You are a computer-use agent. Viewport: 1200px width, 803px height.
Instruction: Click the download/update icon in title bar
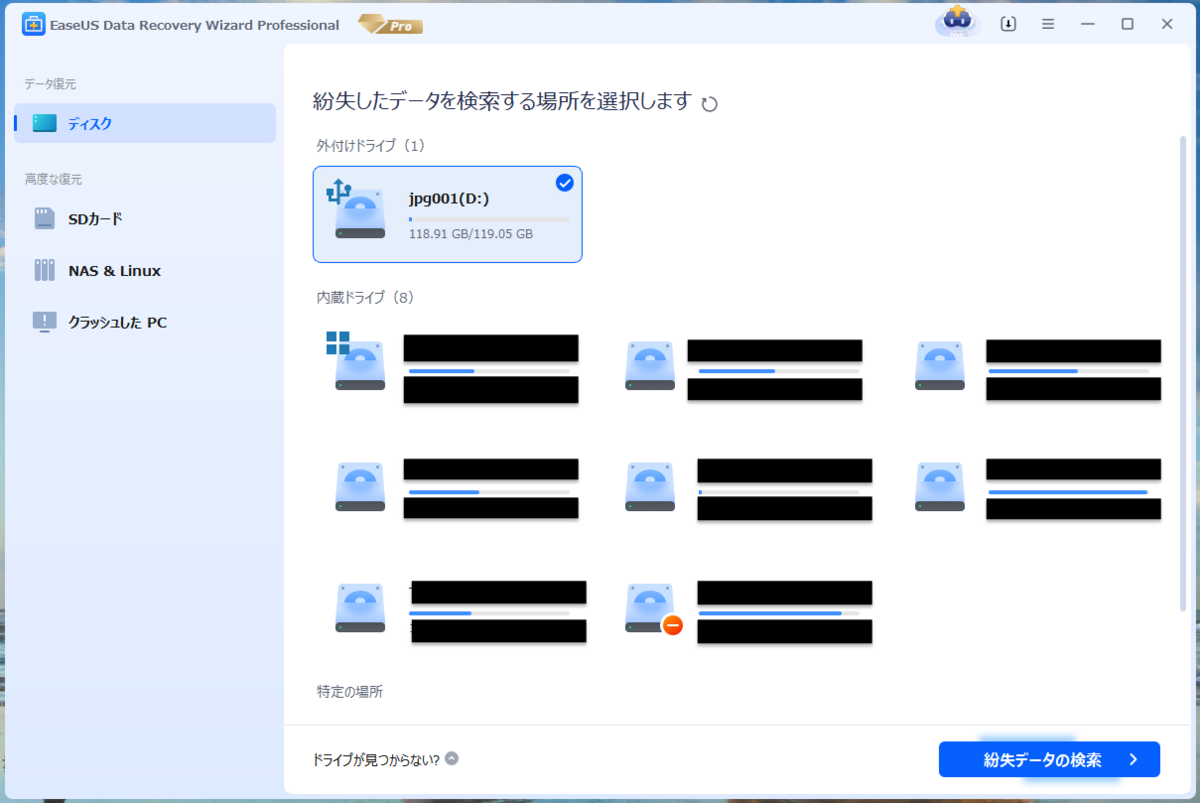click(1008, 22)
